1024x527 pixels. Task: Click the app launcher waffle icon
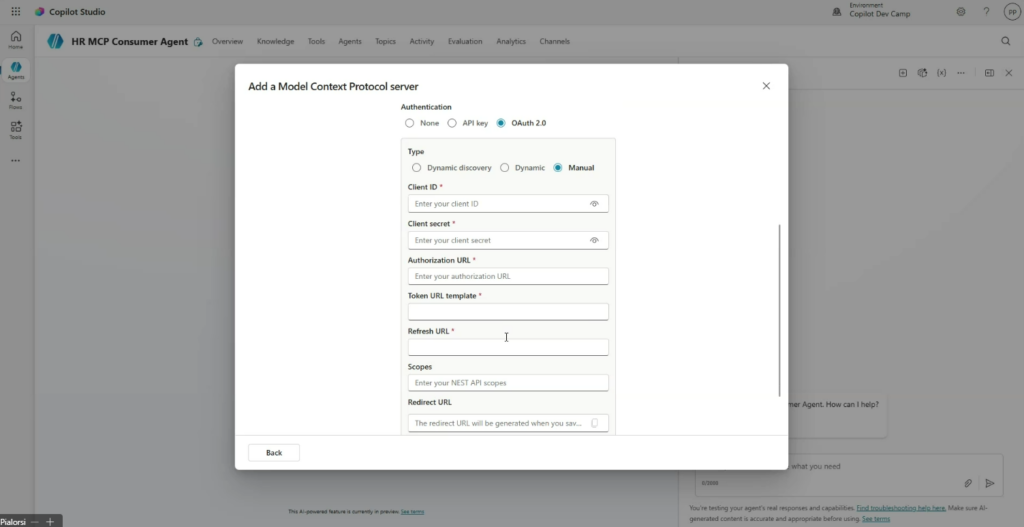[15, 12]
